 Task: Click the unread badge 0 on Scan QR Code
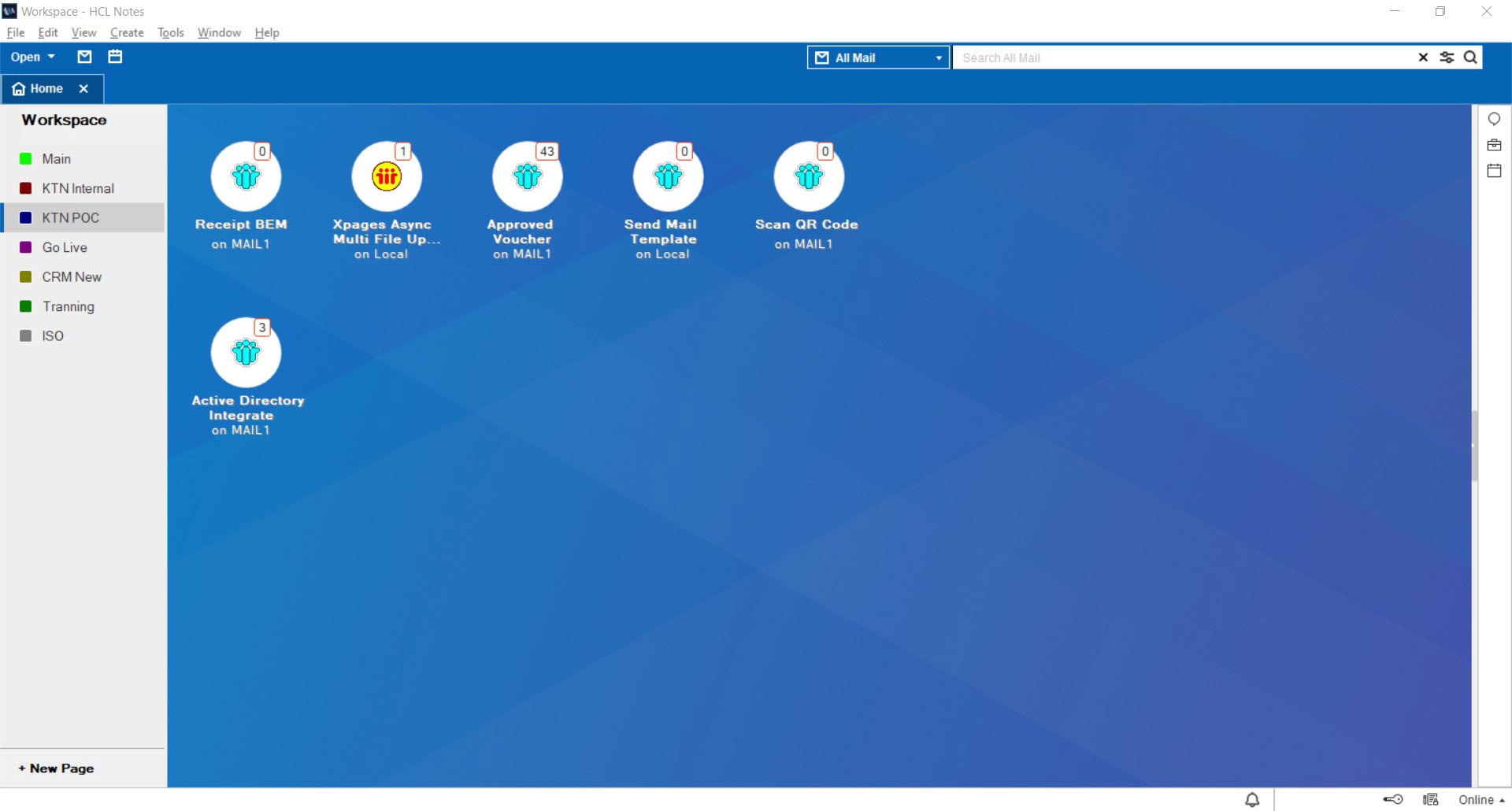point(825,151)
